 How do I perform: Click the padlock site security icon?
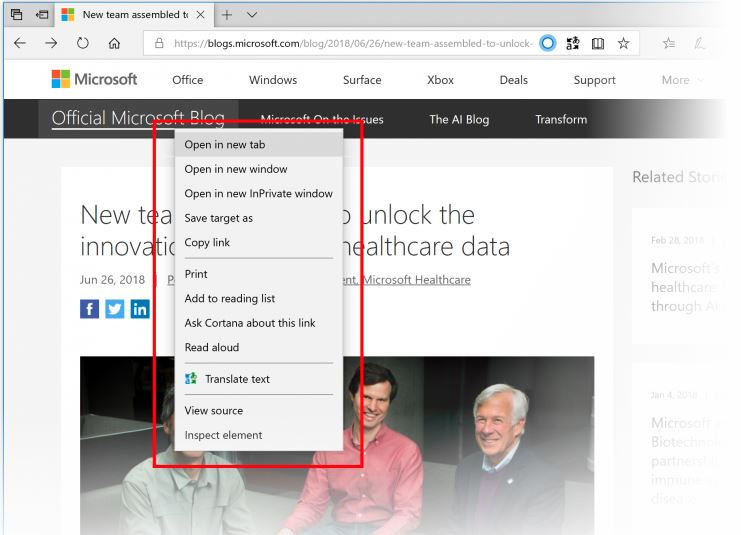point(159,43)
